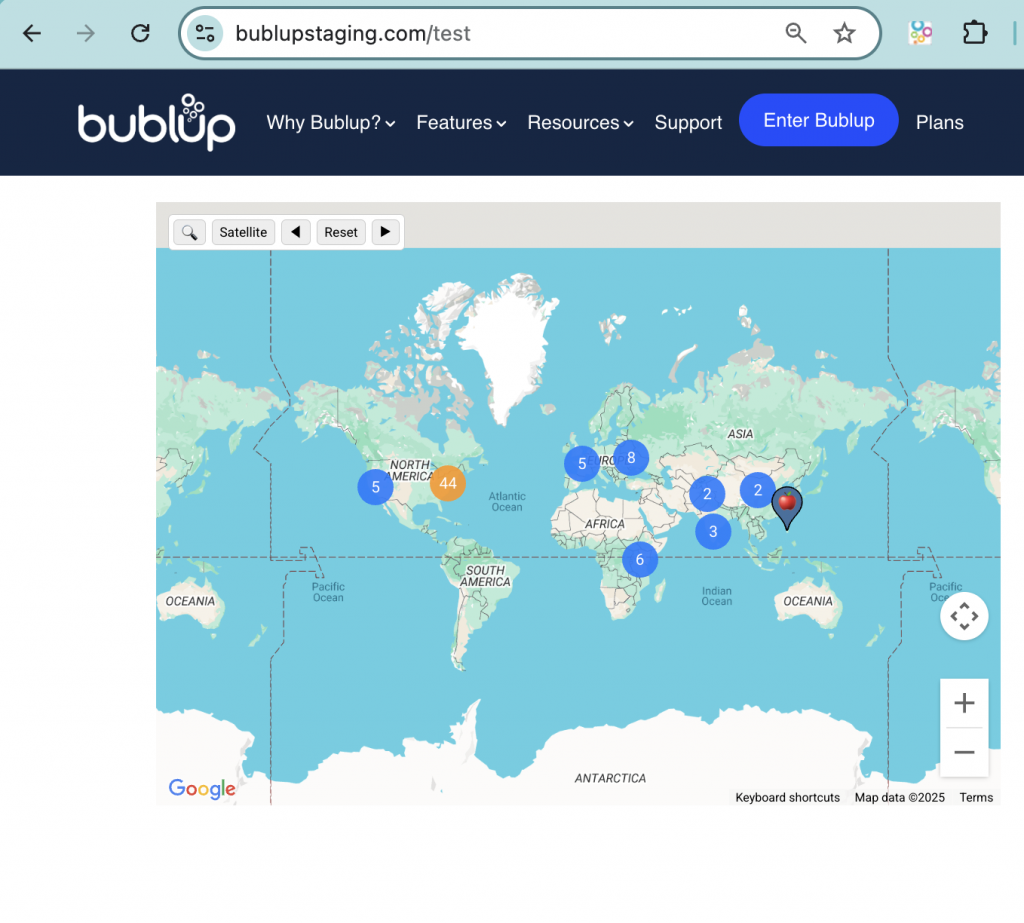The width and height of the screenshot is (1024, 923).
Task: Expand the Why Bublup? dropdown menu
Action: point(330,123)
